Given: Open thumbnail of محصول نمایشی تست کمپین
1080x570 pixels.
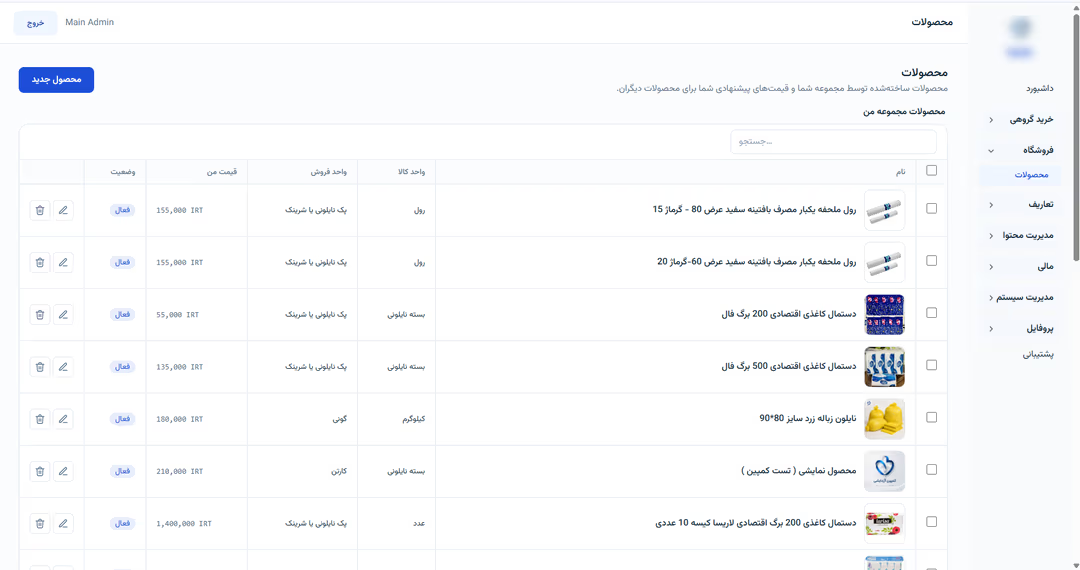Looking at the screenshot, I should click(884, 471).
